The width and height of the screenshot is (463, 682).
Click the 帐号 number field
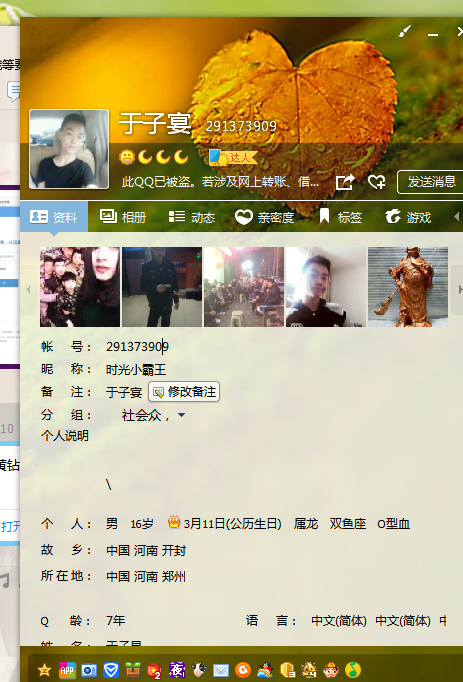(x=138, y=347)
